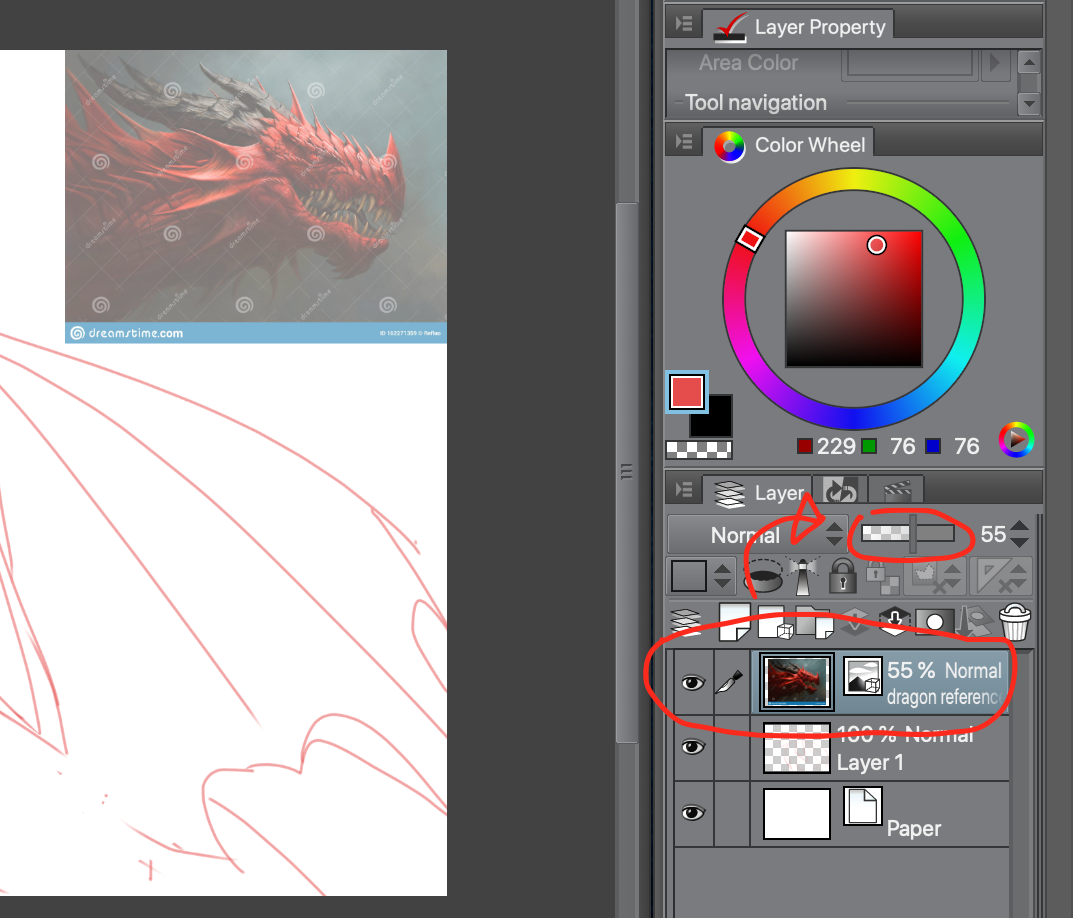
Task: Create a new layer folder
Action: (814, 622)
